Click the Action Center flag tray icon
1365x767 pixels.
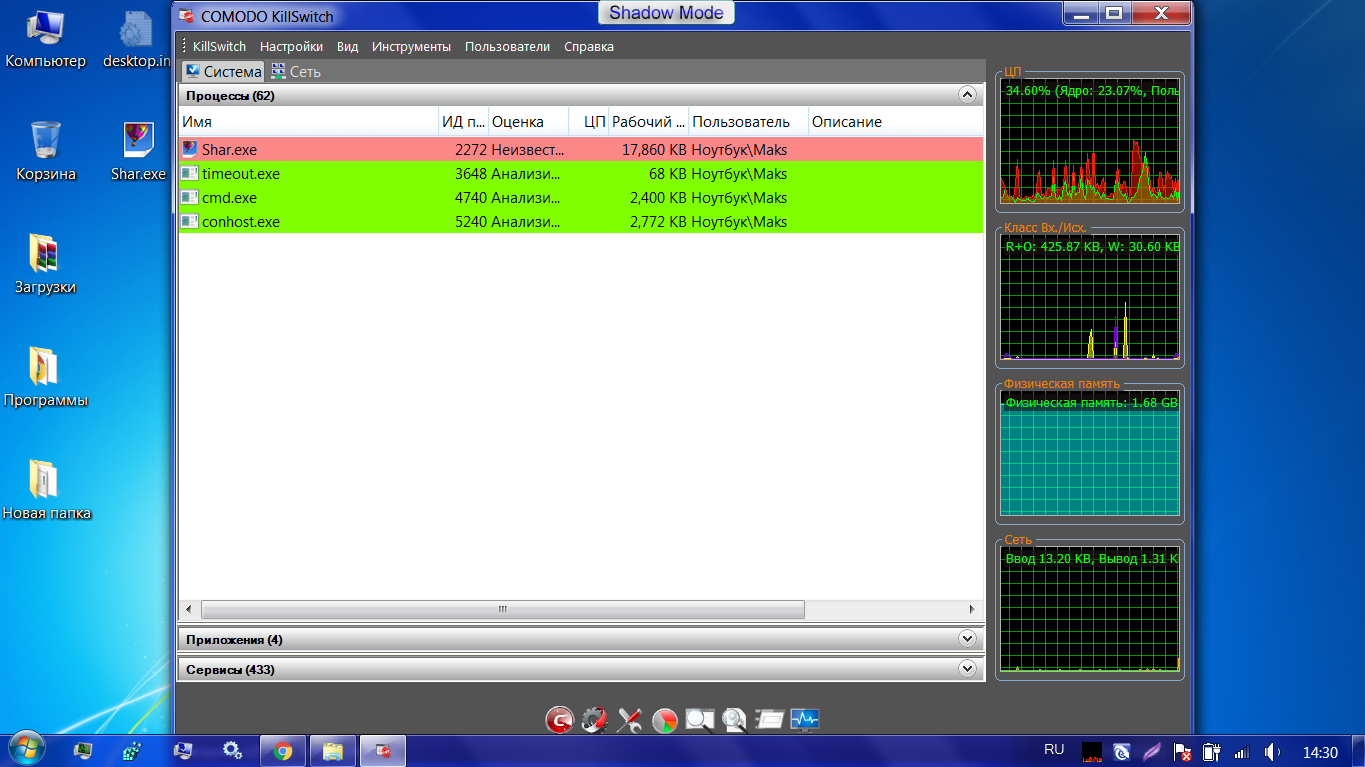point(1181,751)
